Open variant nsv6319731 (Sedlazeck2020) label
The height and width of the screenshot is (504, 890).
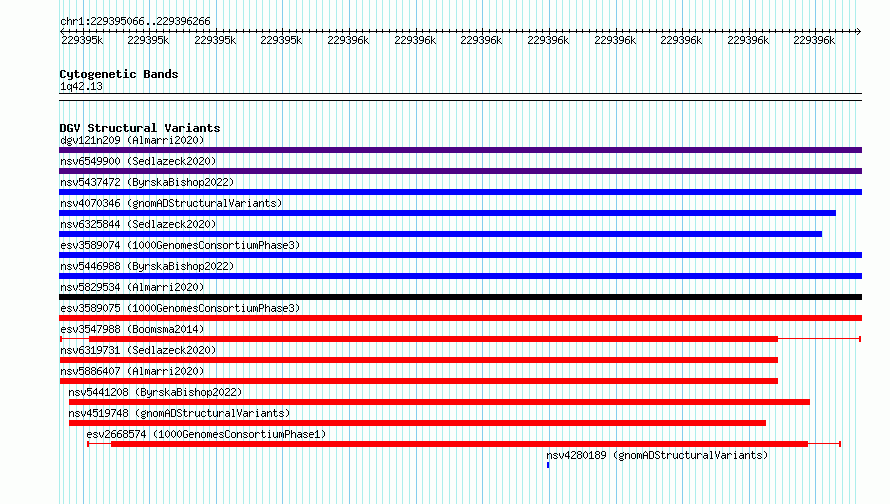click(138, 350)
